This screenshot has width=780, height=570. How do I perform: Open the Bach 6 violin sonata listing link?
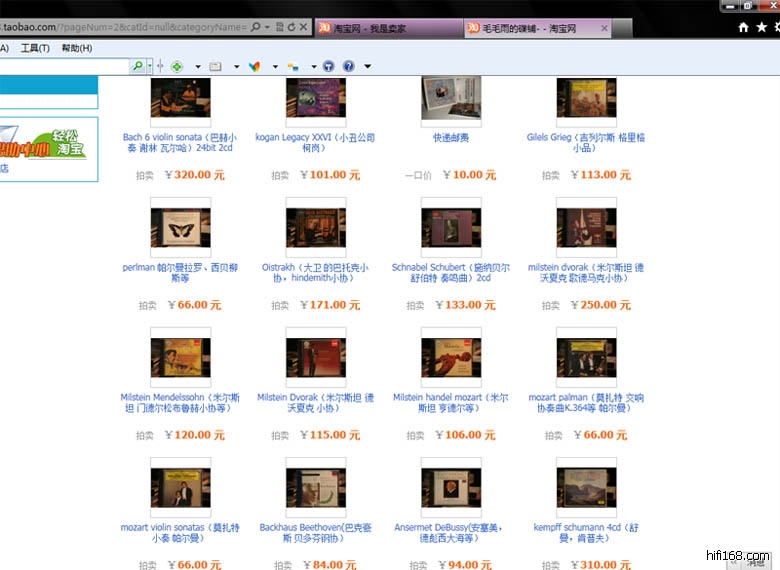pos(178,143)
